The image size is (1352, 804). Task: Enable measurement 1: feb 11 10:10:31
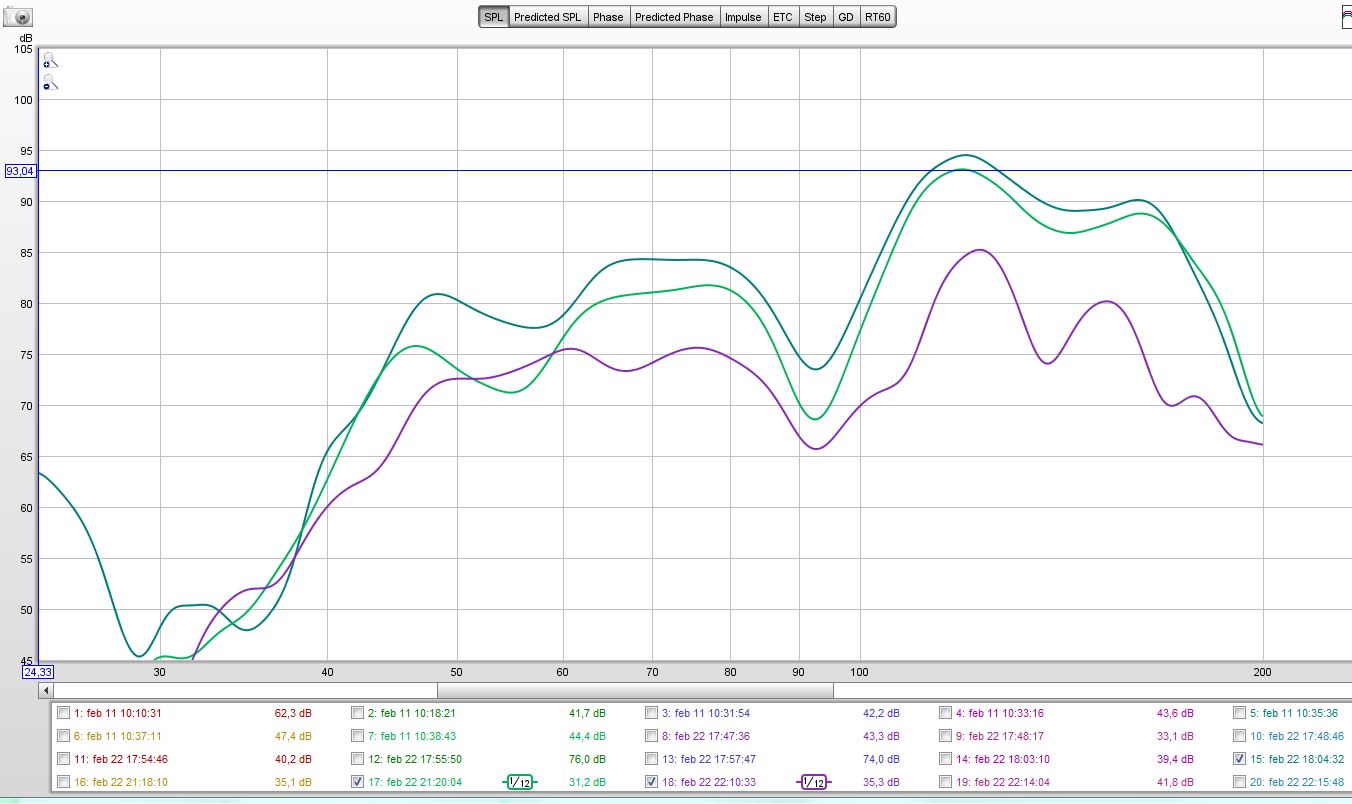(x=64, y=713)
